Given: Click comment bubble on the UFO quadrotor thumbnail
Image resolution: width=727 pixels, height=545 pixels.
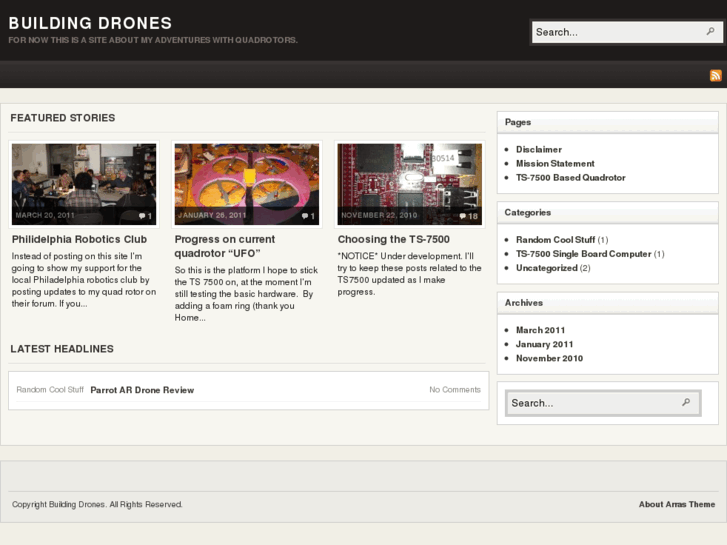Looking at the screenshot, I should (308, 216).
